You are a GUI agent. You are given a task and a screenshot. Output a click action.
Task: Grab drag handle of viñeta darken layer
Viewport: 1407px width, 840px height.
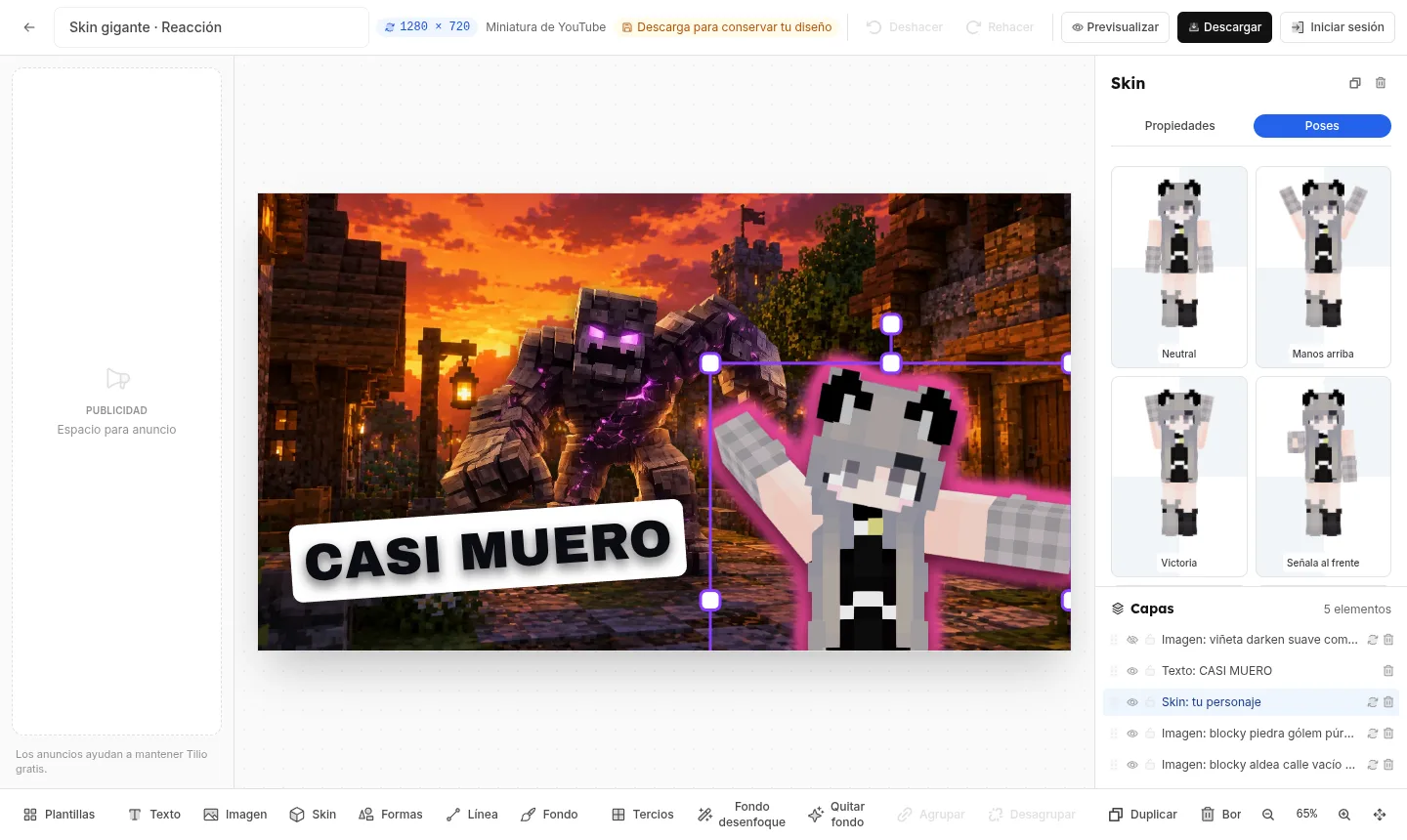[x=1114, y=640]
